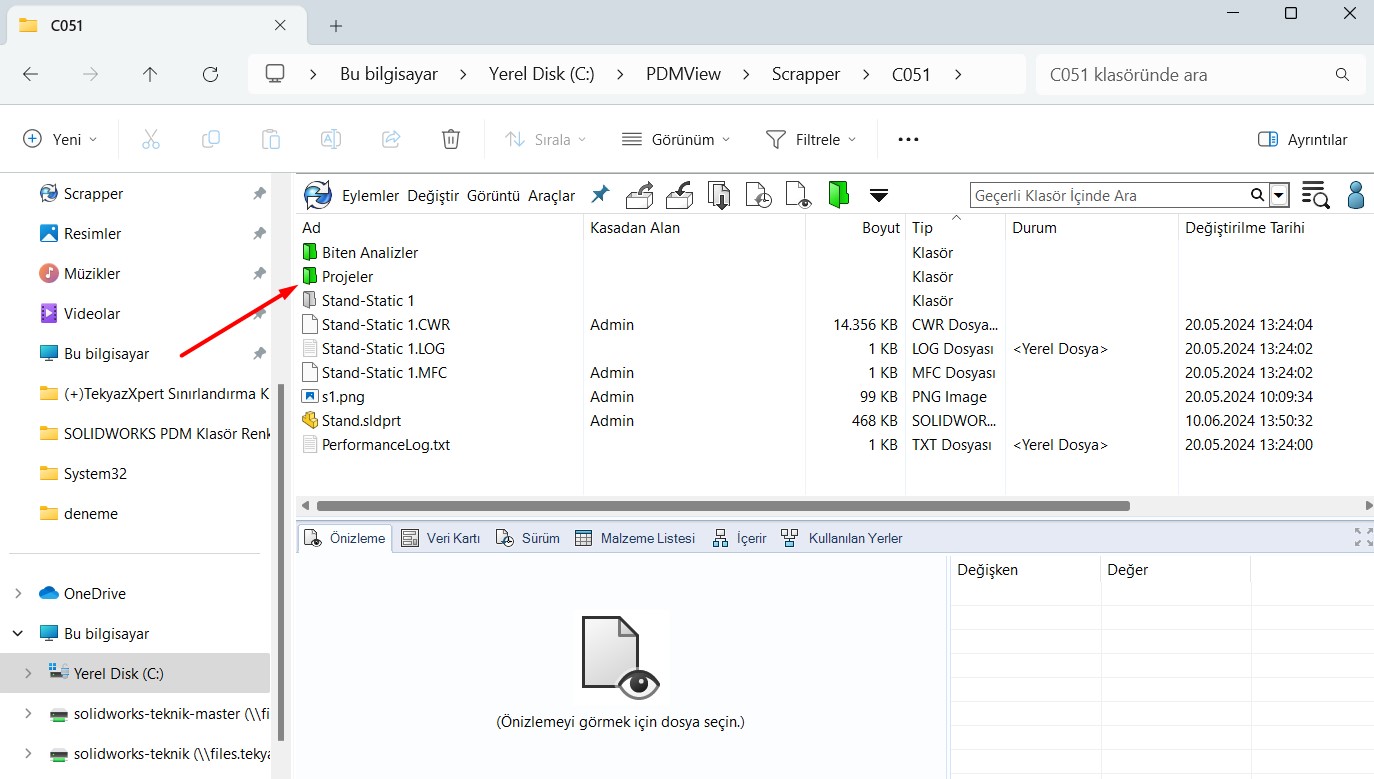Click the address bar refresh icon

(x=210, y=74)
